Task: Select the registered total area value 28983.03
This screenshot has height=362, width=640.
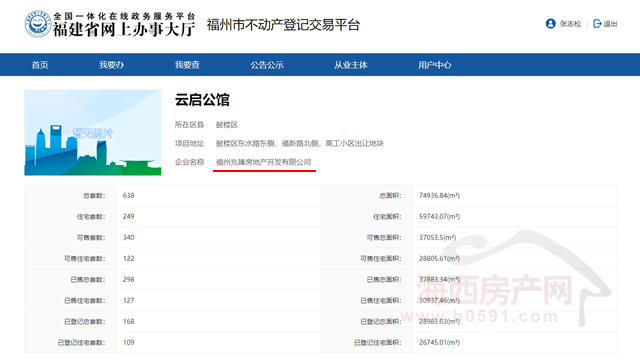Action: click(x=439, y=322)
